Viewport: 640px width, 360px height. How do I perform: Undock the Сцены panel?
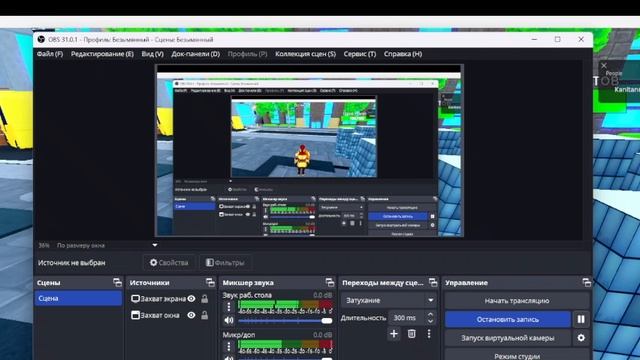coord(117,282)
